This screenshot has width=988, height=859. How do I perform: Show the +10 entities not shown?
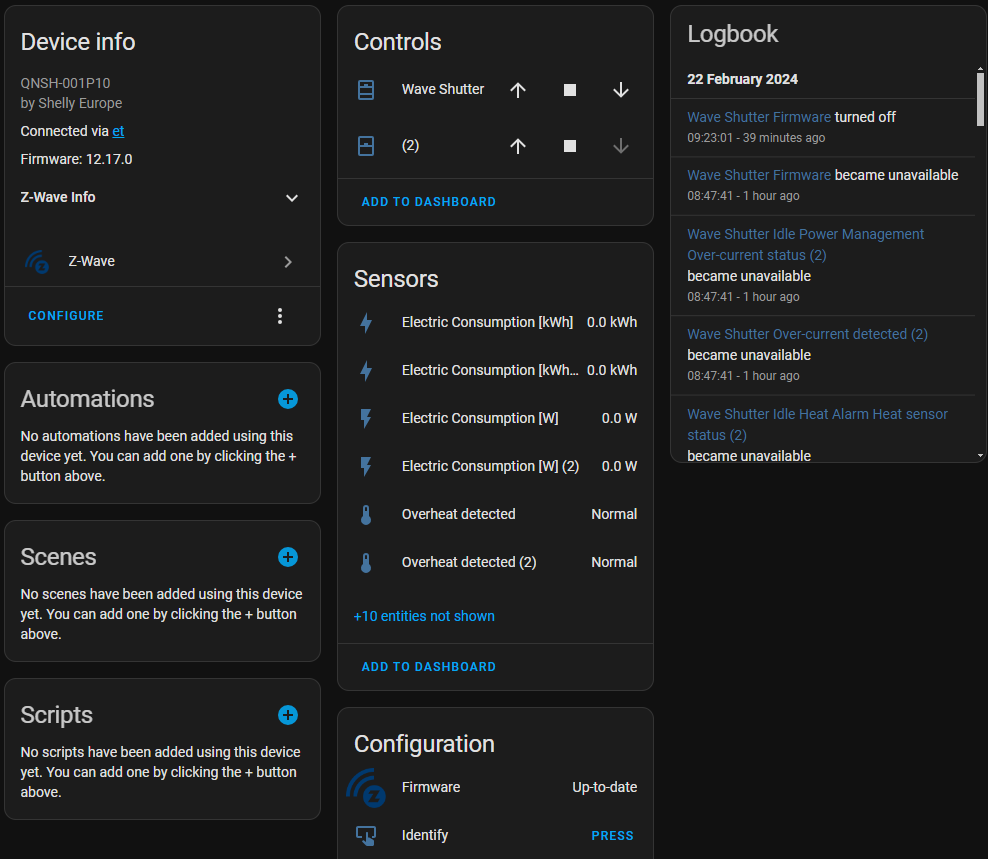(x=424, y=616)
